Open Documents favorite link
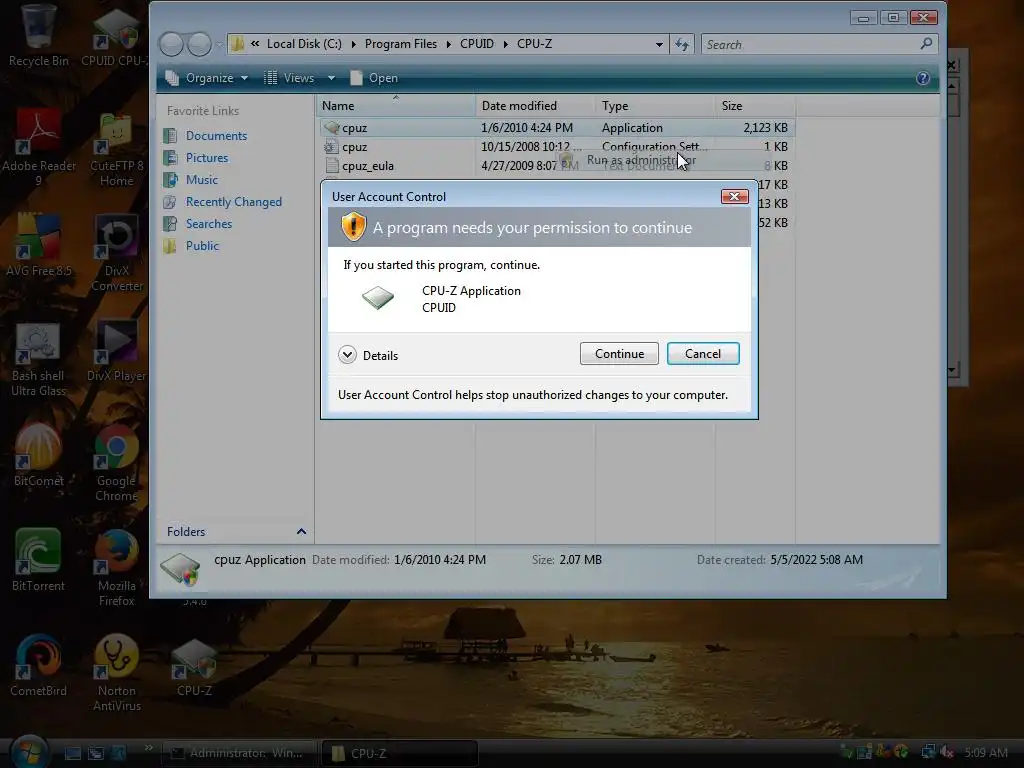 tap(216, 135)
